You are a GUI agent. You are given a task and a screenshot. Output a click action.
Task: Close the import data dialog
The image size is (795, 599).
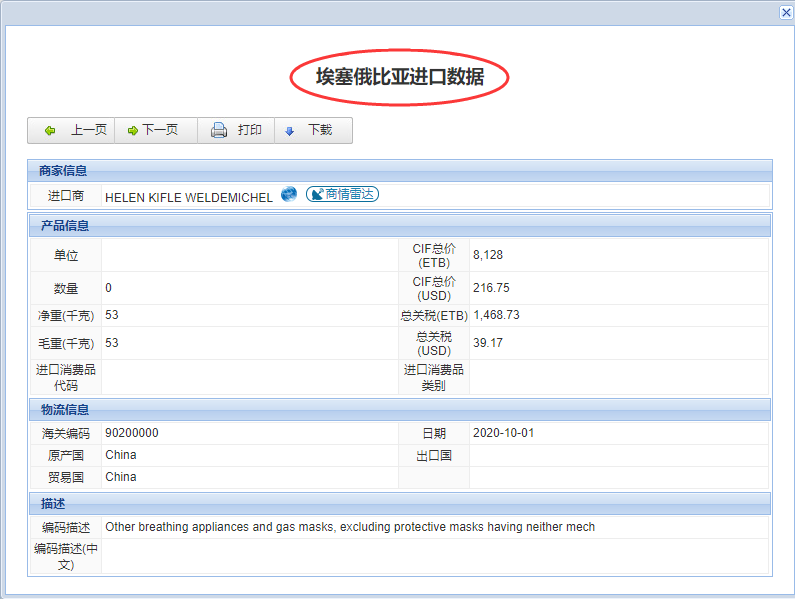coord(786,12)
